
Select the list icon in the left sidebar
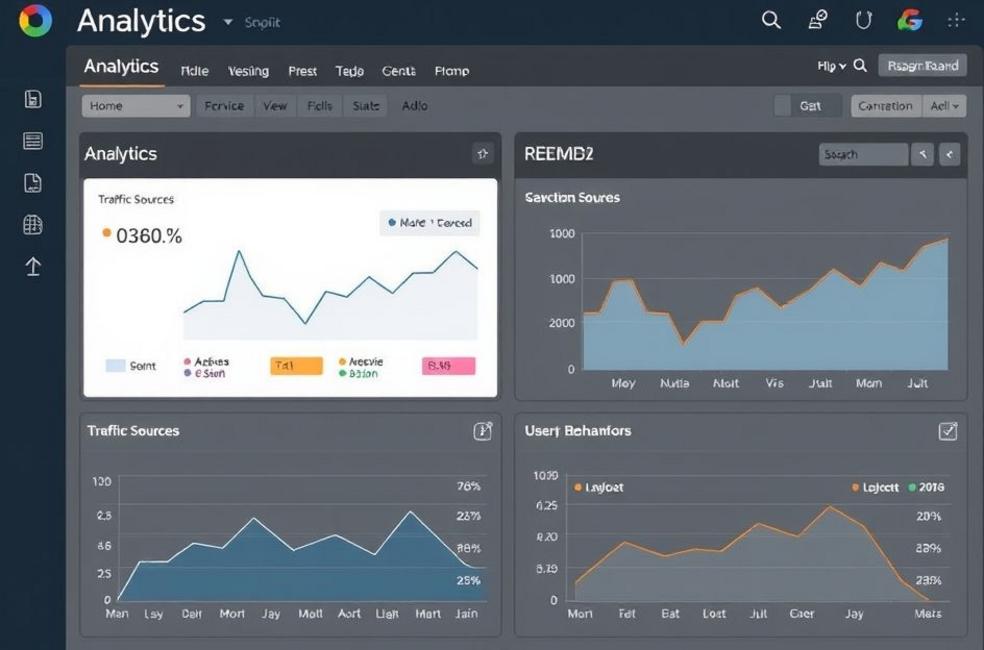click(x=32, y=140)
